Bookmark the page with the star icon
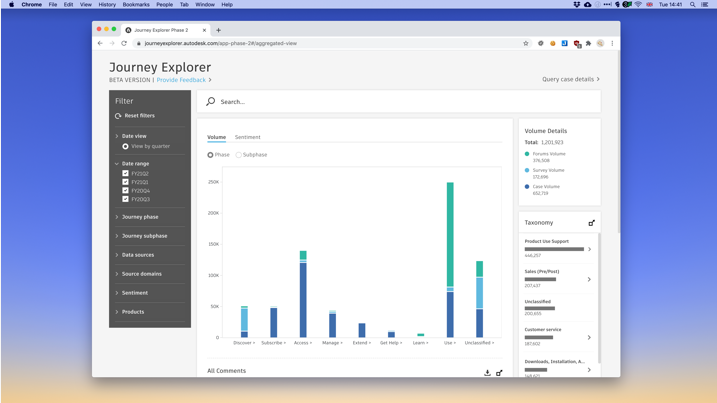Screen dimensions: 717x403 point(526,43)
